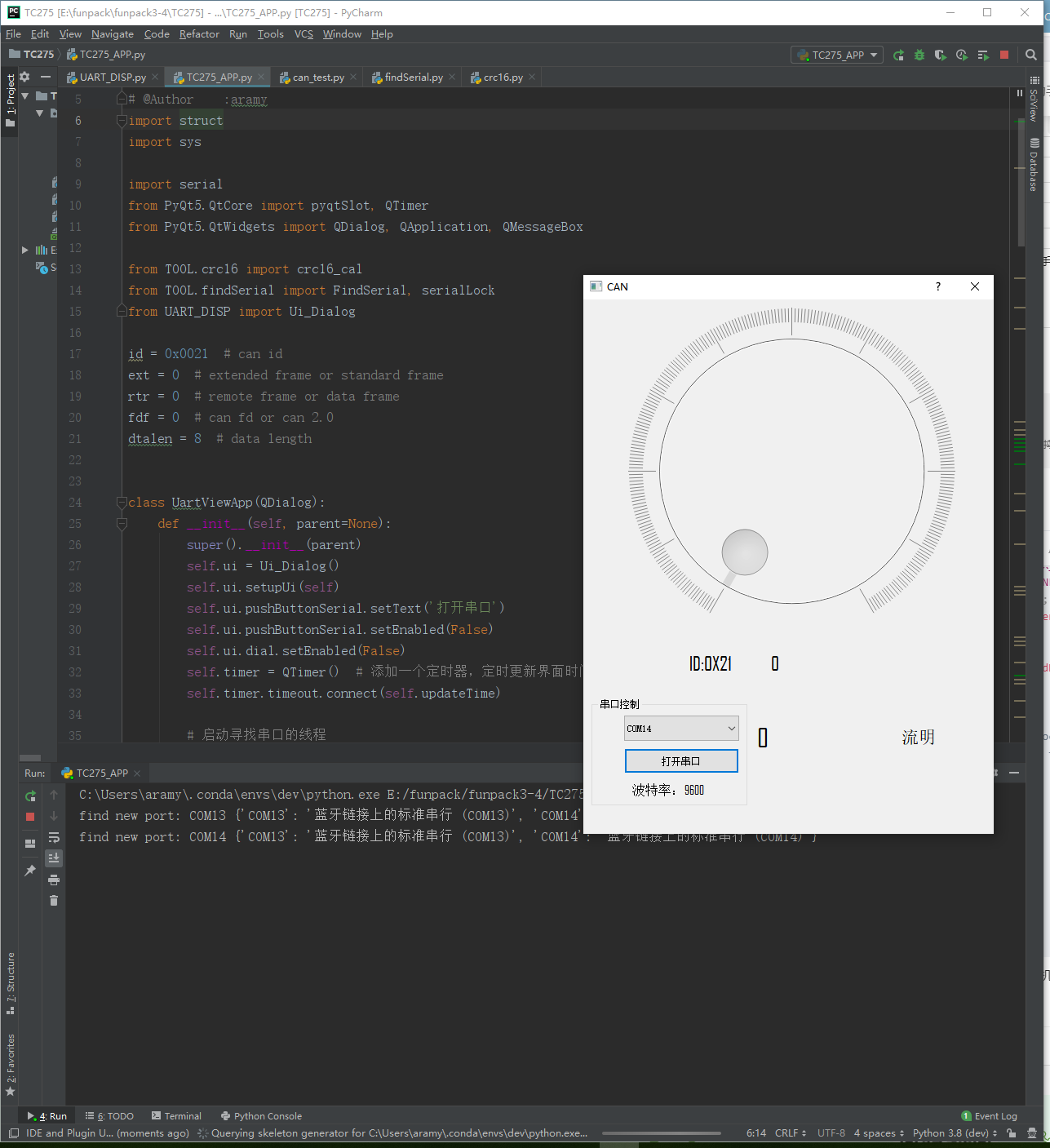Toggle the Database side panel
The width and height of the screenshot is (1050, 1148).
click(1034, 164)
